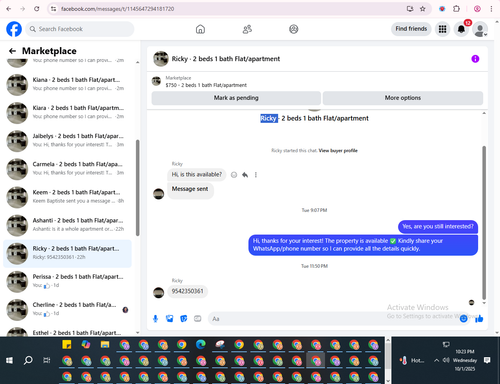Click the Mark as pending button

click(236, 98)
